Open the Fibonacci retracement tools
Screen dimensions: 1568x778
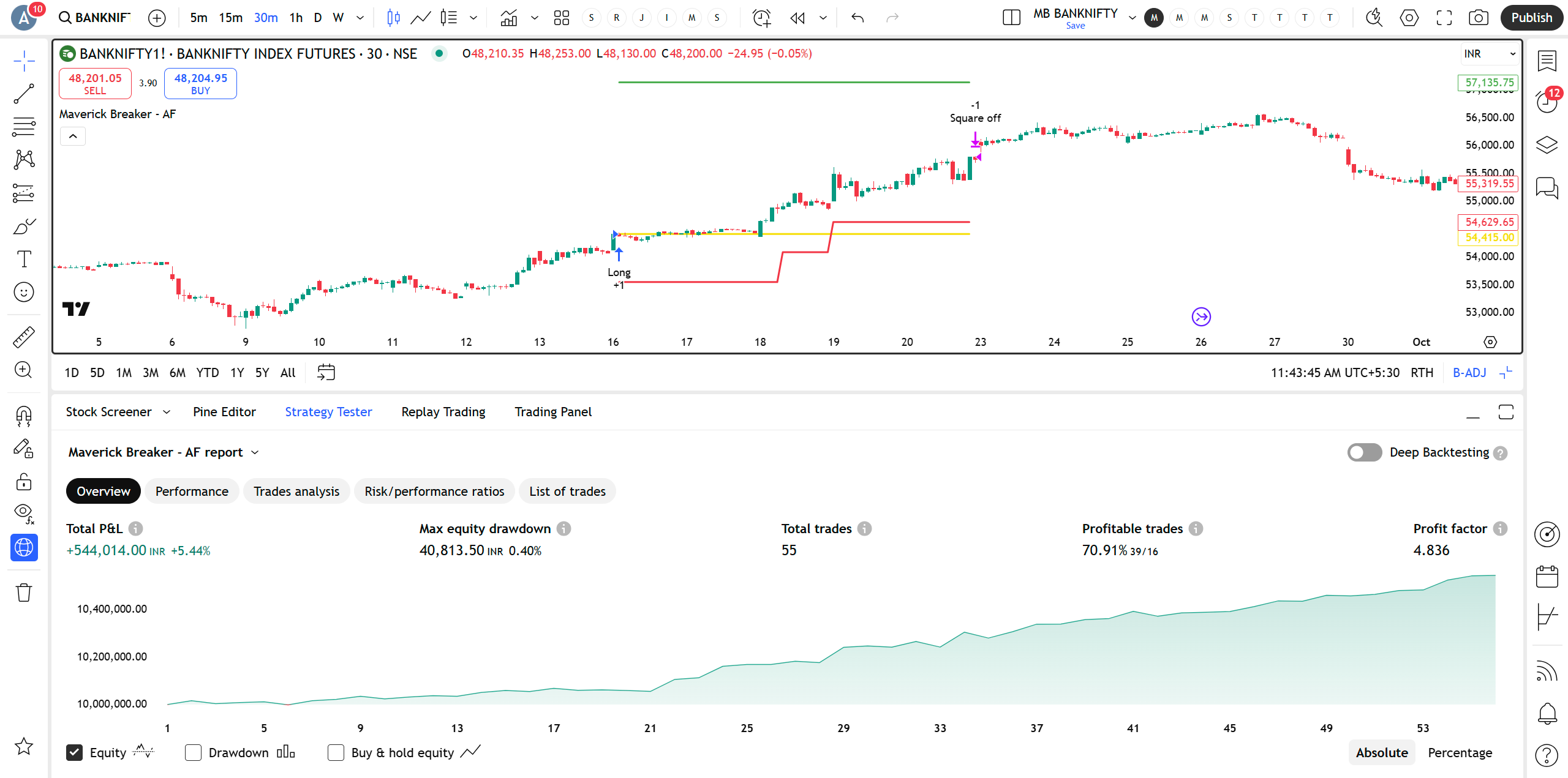click(x=24, y=127)
